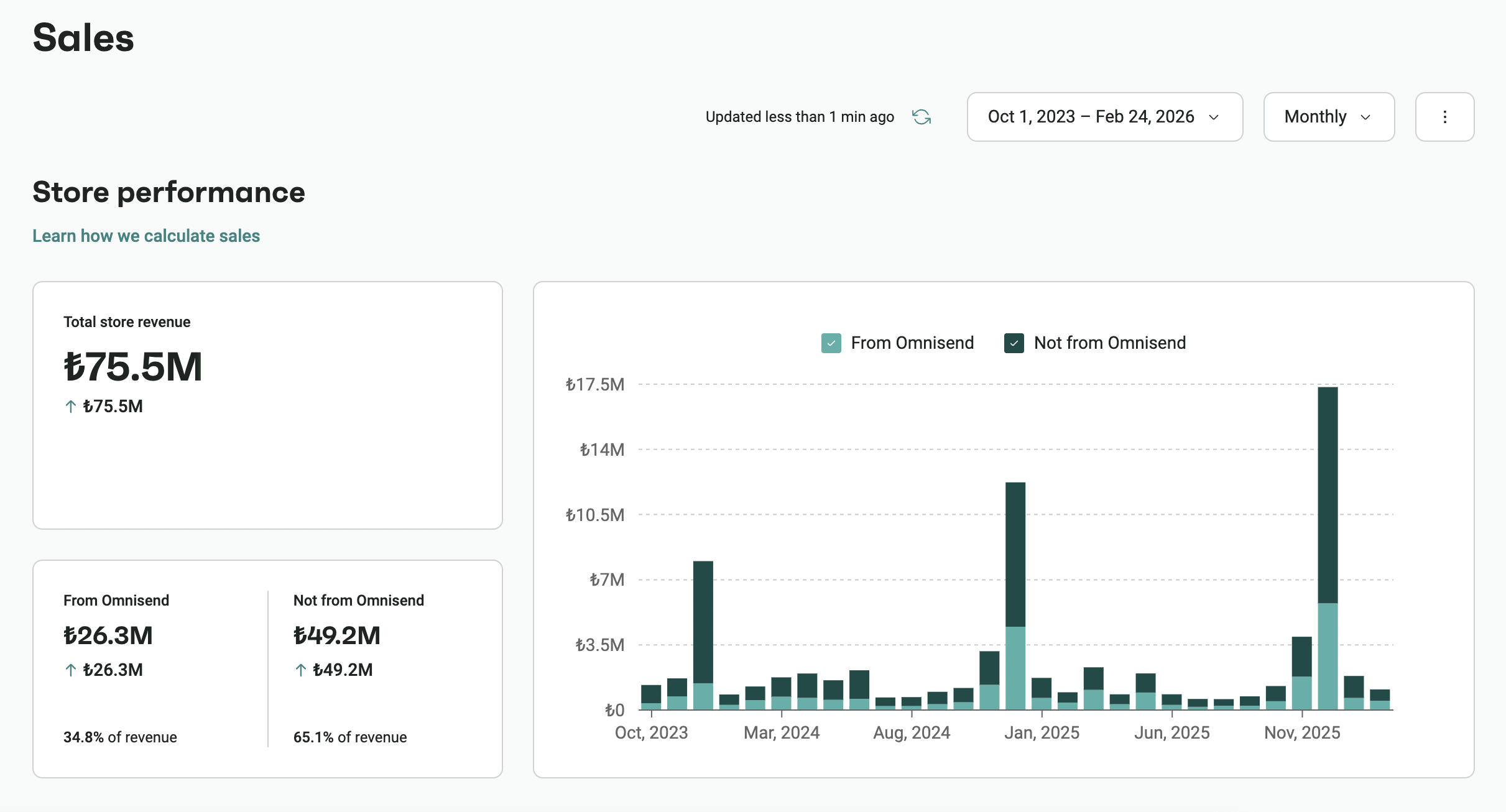The width and height of the screenshot is (1506, 812).
Task: Click the upward trend arrow beside ₺75.5M
Action: 70,406
